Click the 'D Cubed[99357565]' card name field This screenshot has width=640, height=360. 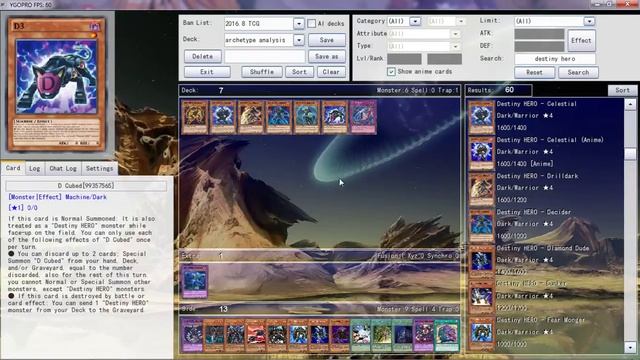(86, 186)
